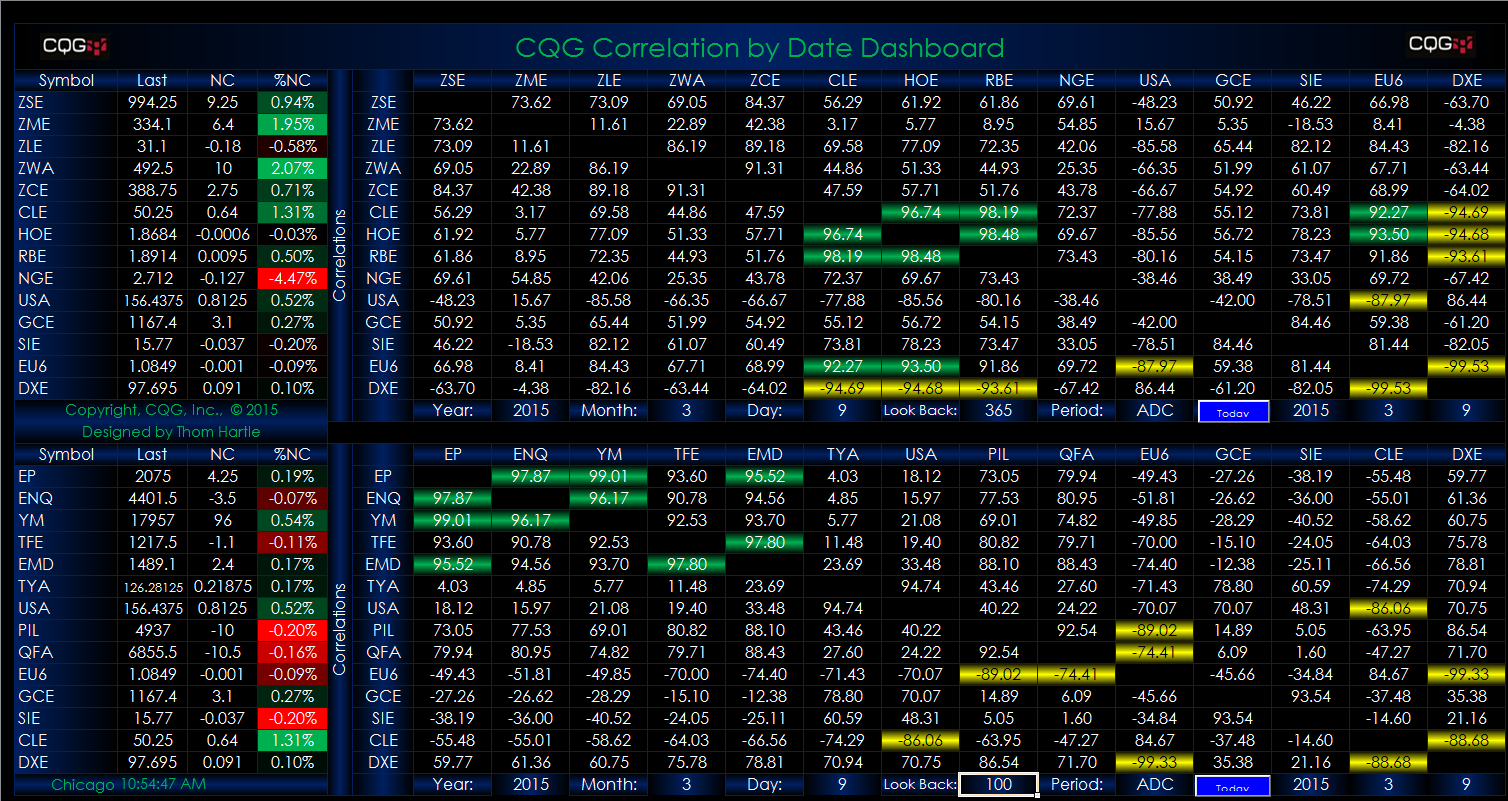
Task: Click the CQG logo beside Symbol header
Action: (x=75, y=45)
